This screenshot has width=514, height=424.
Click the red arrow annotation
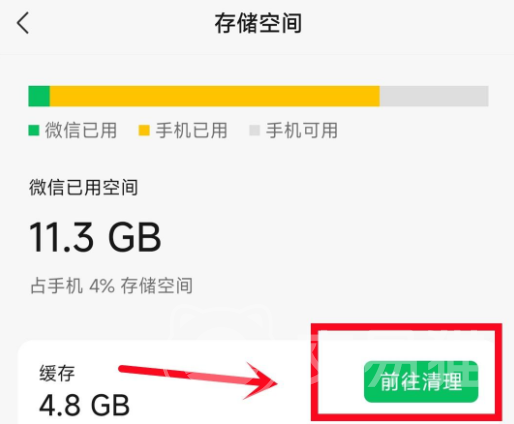click(198, 380)
